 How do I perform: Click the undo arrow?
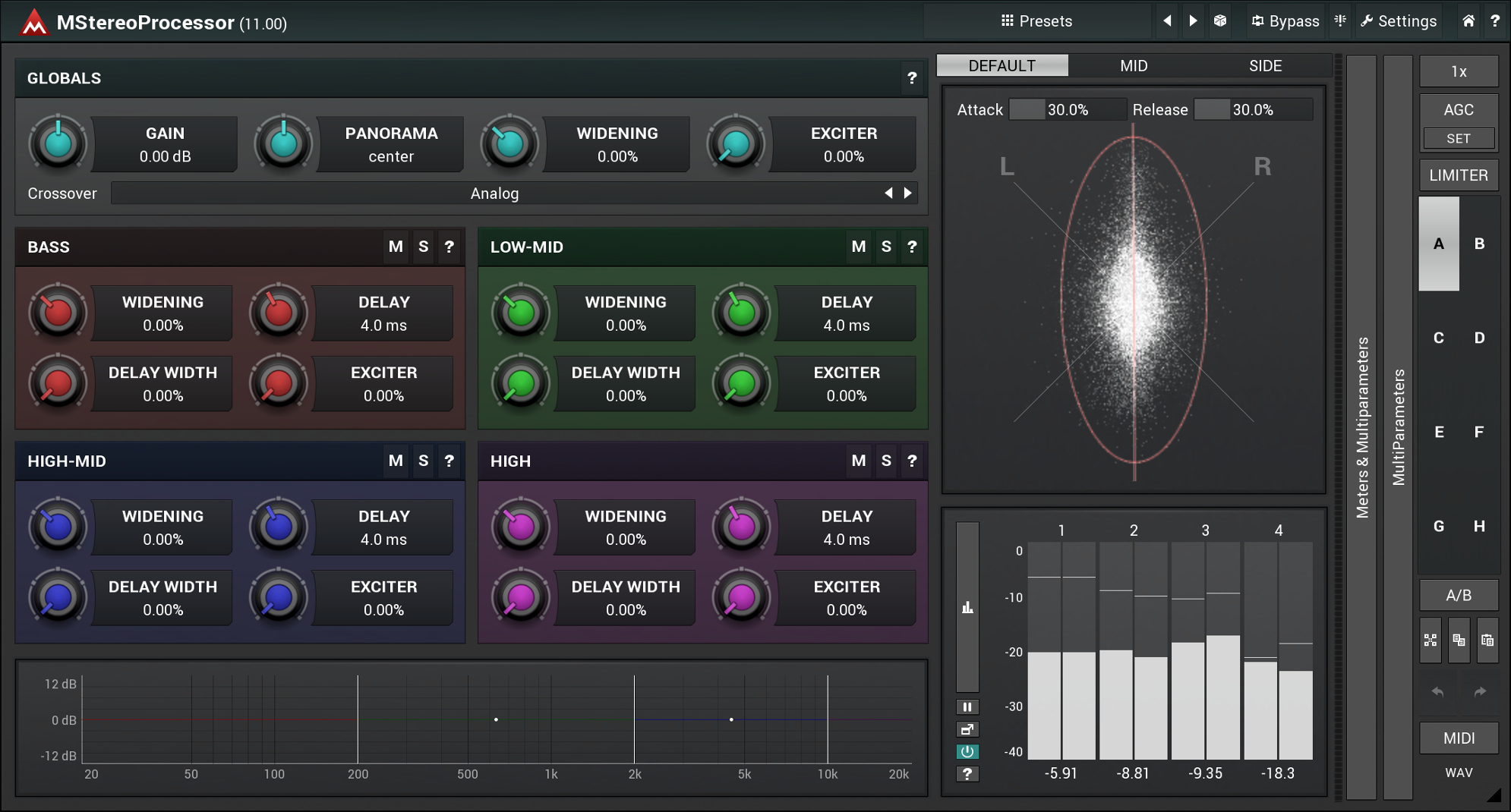tap(1437, 691)
